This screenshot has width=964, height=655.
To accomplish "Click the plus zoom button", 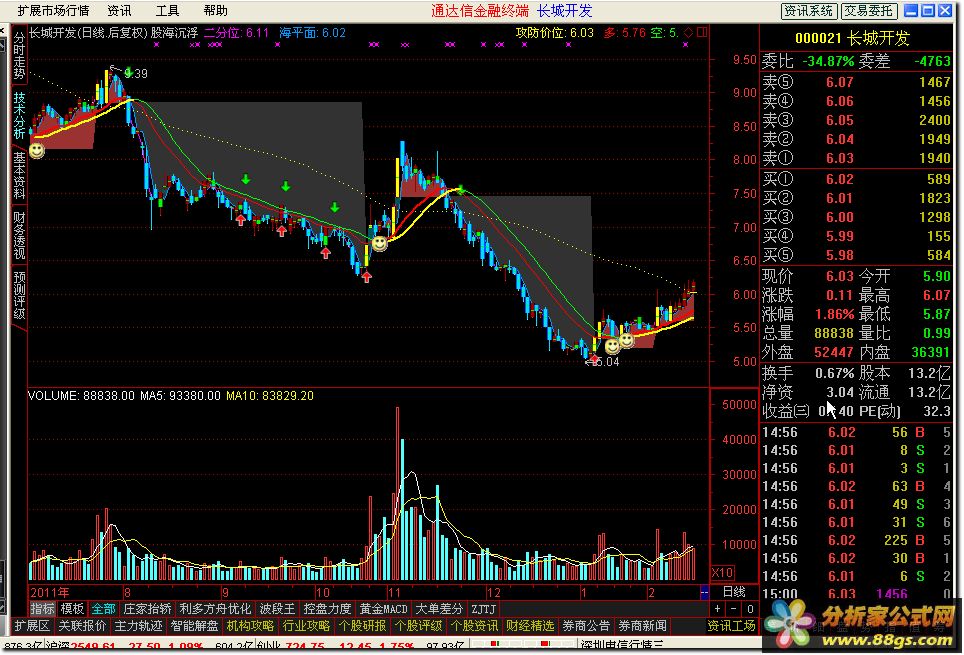I will tap(717, 609).
